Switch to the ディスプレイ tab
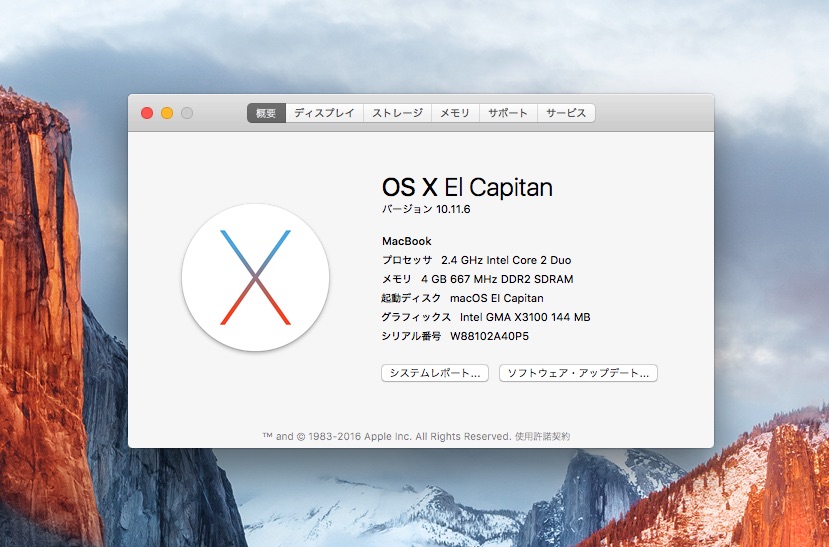Image resolution: width=829 pixels, height=547 pixels. (324, 113)
